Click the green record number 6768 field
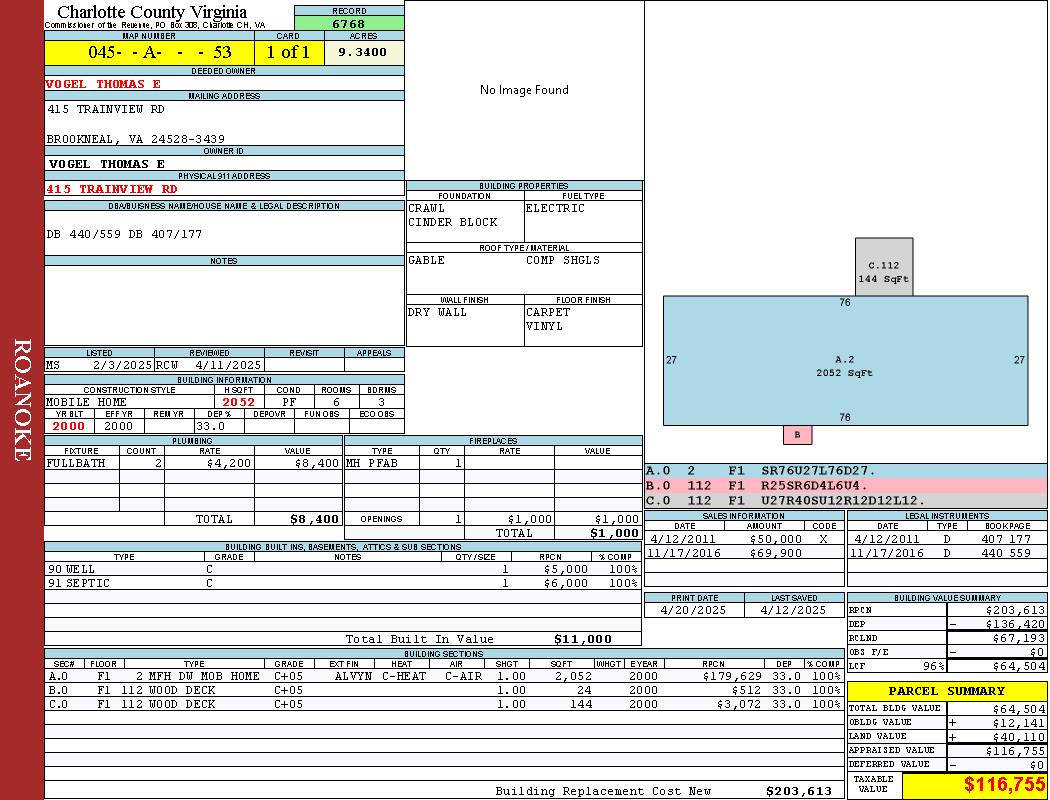Viewport: 1050px width, 800px height. (x=349, y=23)
